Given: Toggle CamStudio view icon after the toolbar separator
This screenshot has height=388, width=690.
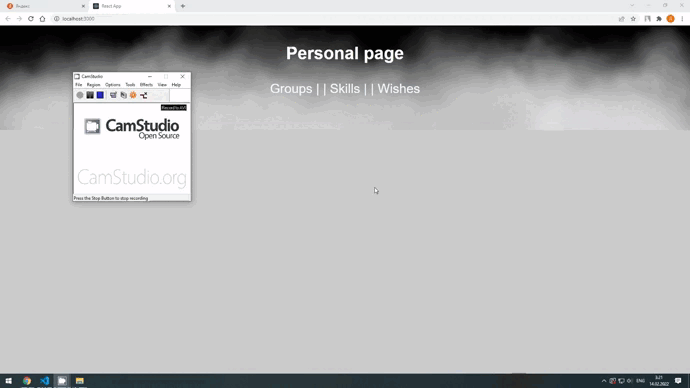Looking at the screenshot, I should [x=113, y=95].
